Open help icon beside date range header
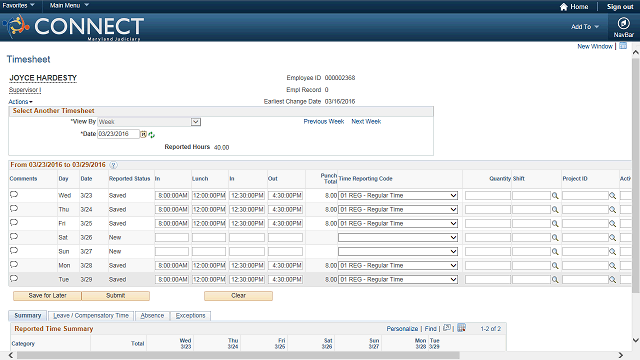The width and height of the screenshot is (640, 360). point(113,165)
